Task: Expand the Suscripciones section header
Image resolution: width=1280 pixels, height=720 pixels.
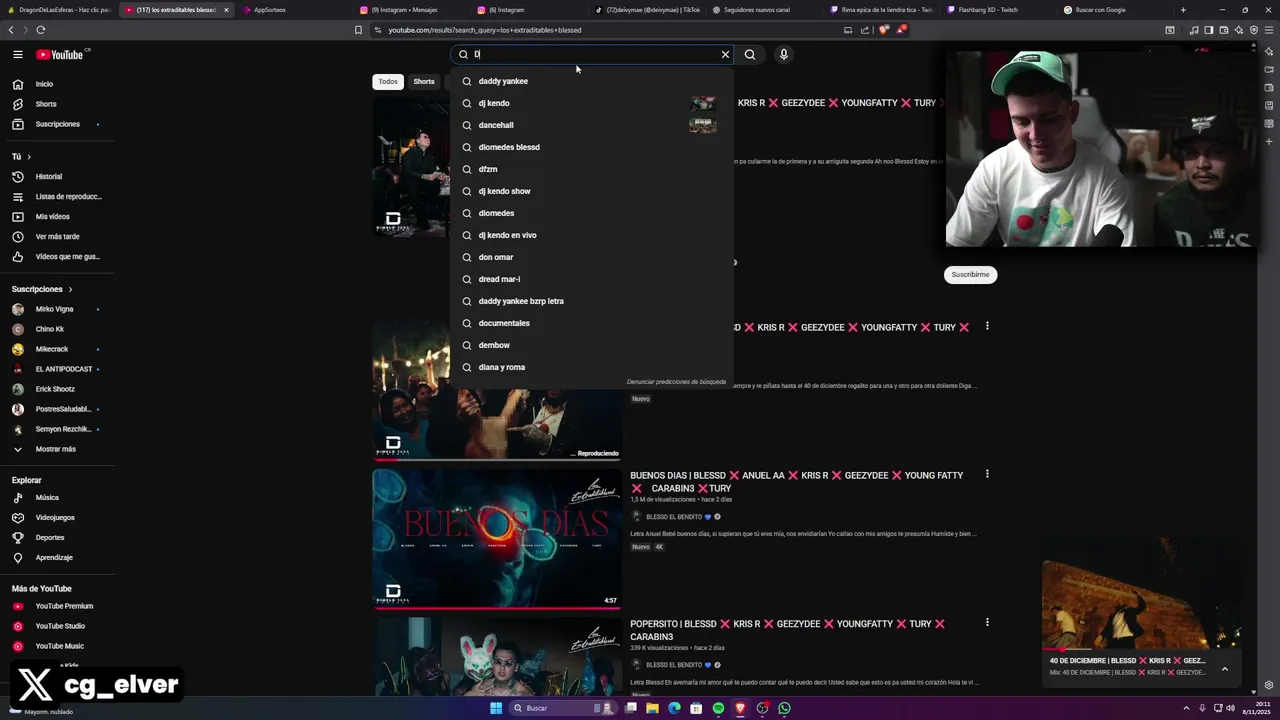Action: [42, 289]
